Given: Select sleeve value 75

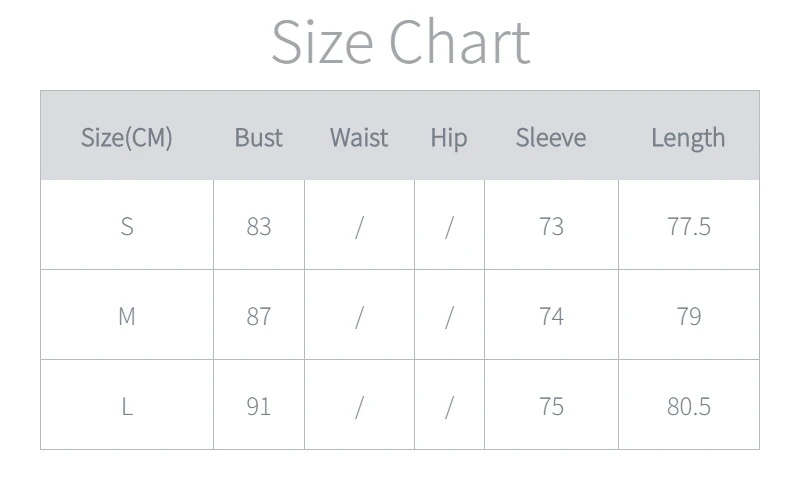Looking at the screenshot, I should click(551, 406).
